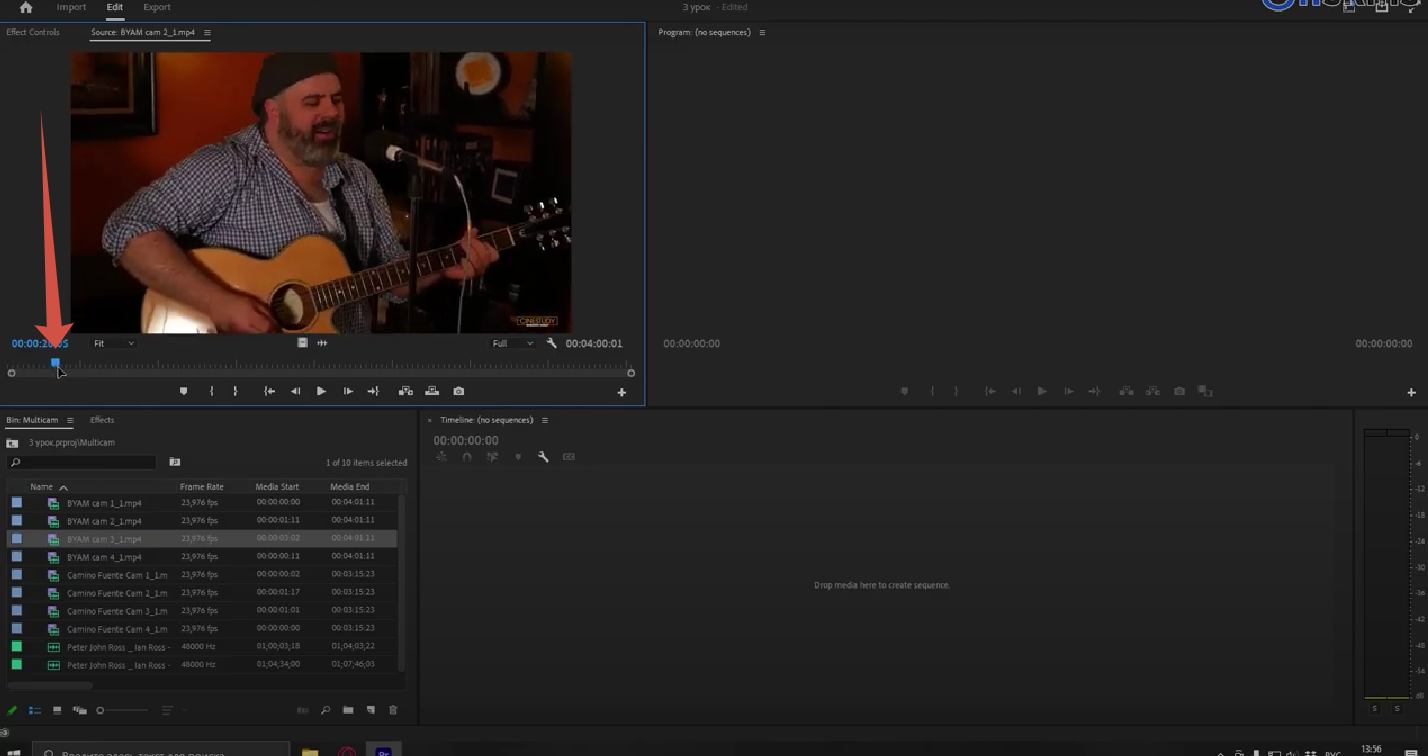Switch bin to Icon View
1428x756 pixels.
click(57, 710)
